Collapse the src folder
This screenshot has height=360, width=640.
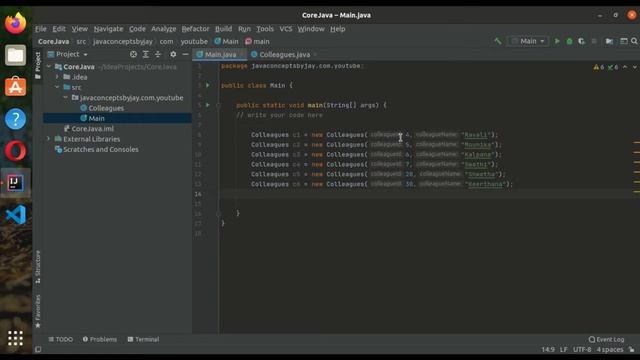[57, 87]
